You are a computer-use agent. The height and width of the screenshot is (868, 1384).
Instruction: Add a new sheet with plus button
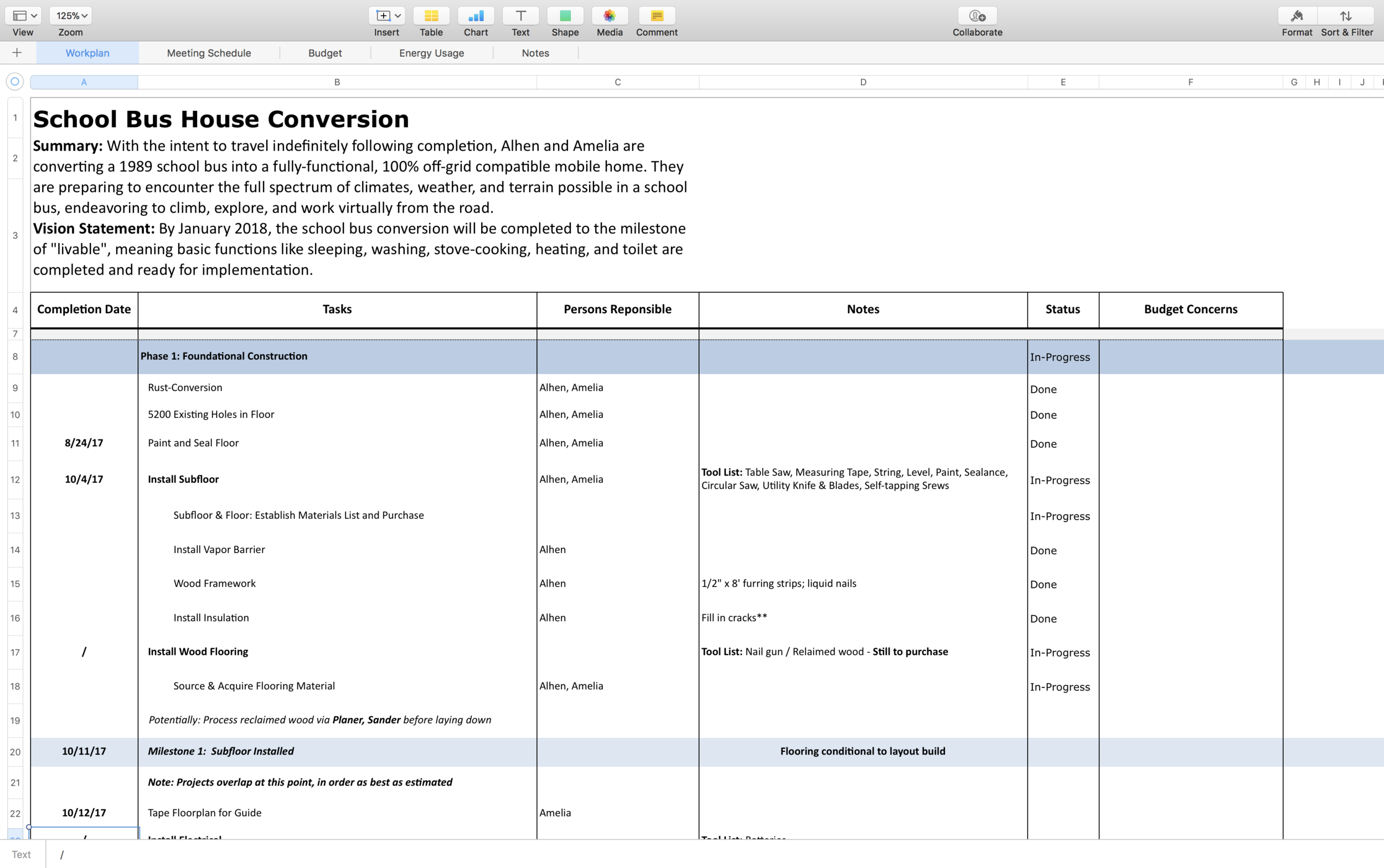(17, 53)
